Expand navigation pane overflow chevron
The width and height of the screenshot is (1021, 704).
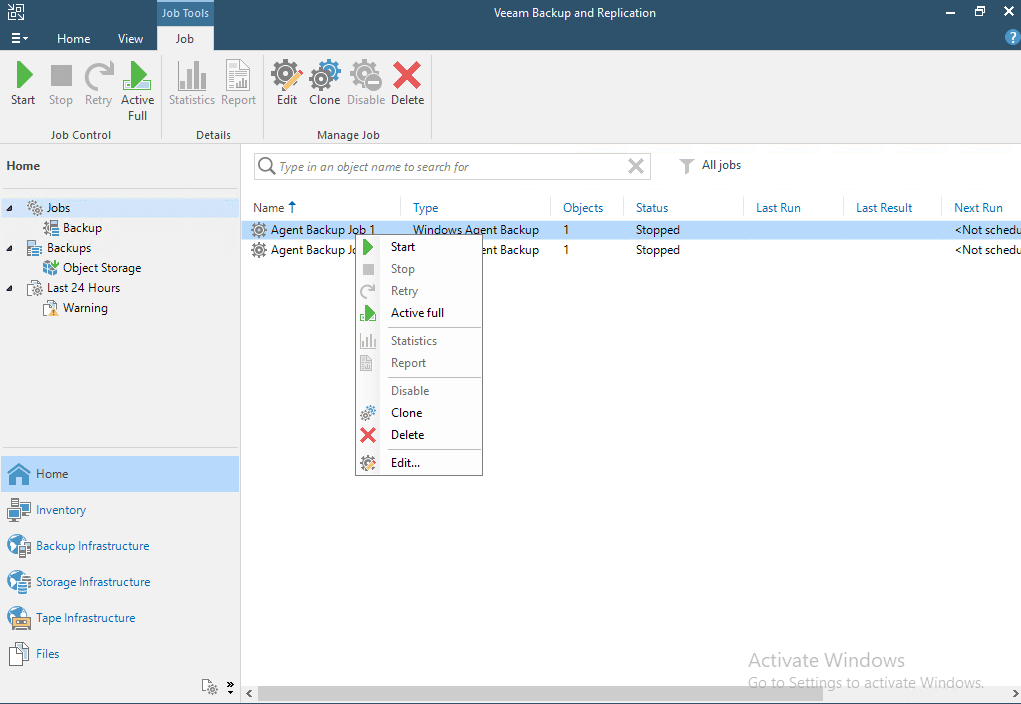[x=230, y=687]
